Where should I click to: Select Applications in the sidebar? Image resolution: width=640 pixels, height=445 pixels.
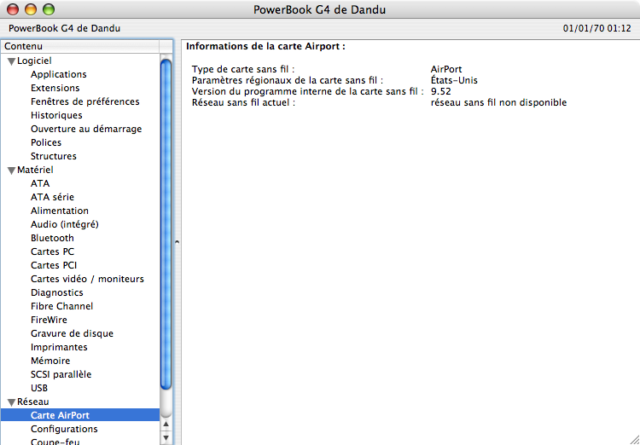[58, 74]
